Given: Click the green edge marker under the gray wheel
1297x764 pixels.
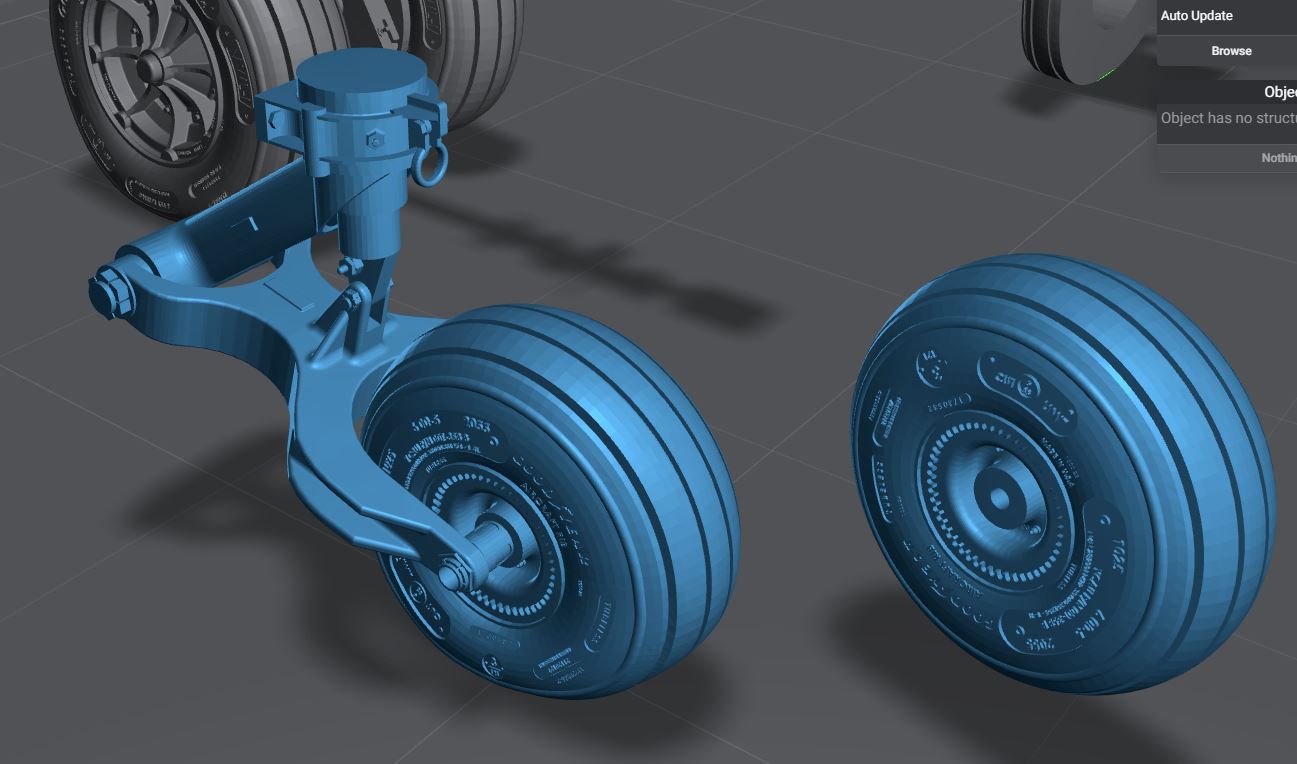Looking at the screenshot, I should click(x=1105, y=75).
